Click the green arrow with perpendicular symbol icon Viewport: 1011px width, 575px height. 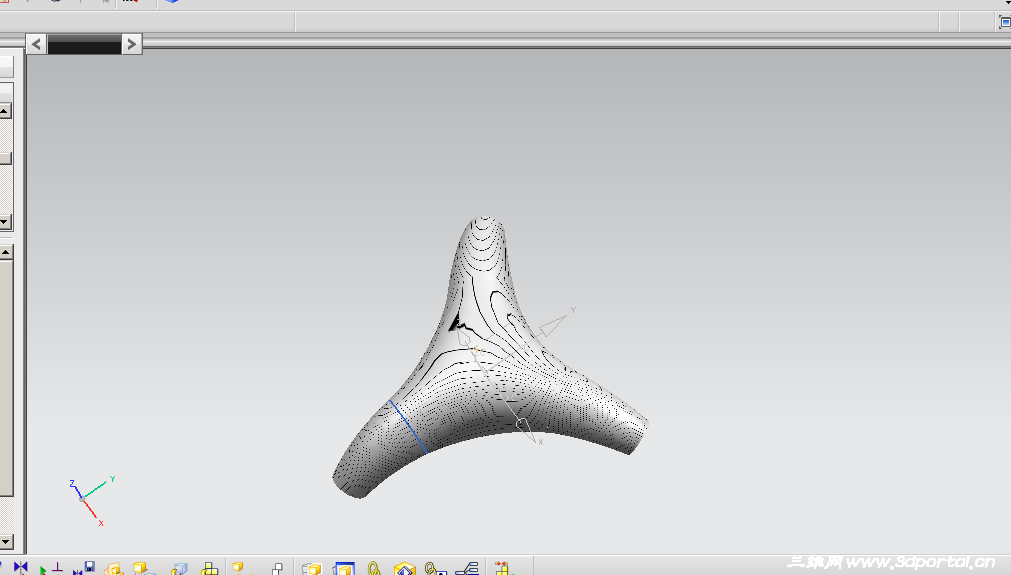click(x=51, y=569)
